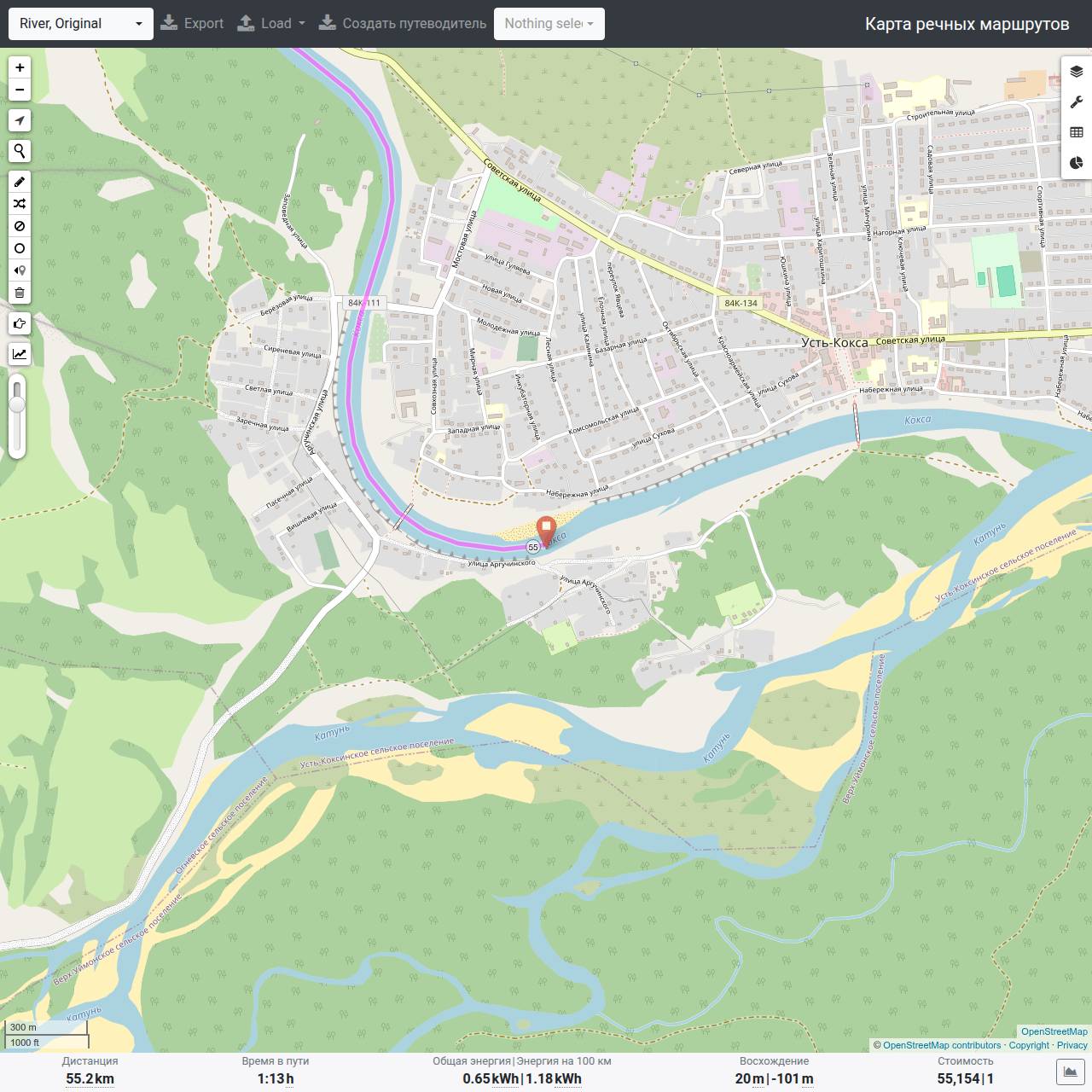1092x1092 pixels.
Task: Open the Nothing selected dropdown
Action: (549, 24)
